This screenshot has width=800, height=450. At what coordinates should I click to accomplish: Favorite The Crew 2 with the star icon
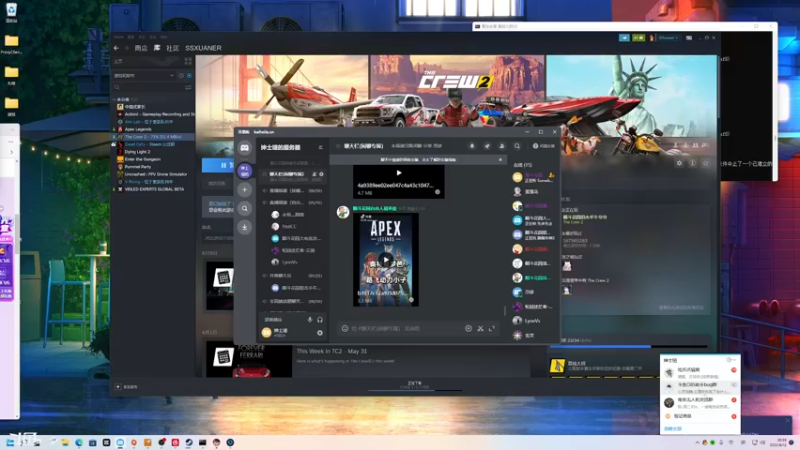(706, 163)
